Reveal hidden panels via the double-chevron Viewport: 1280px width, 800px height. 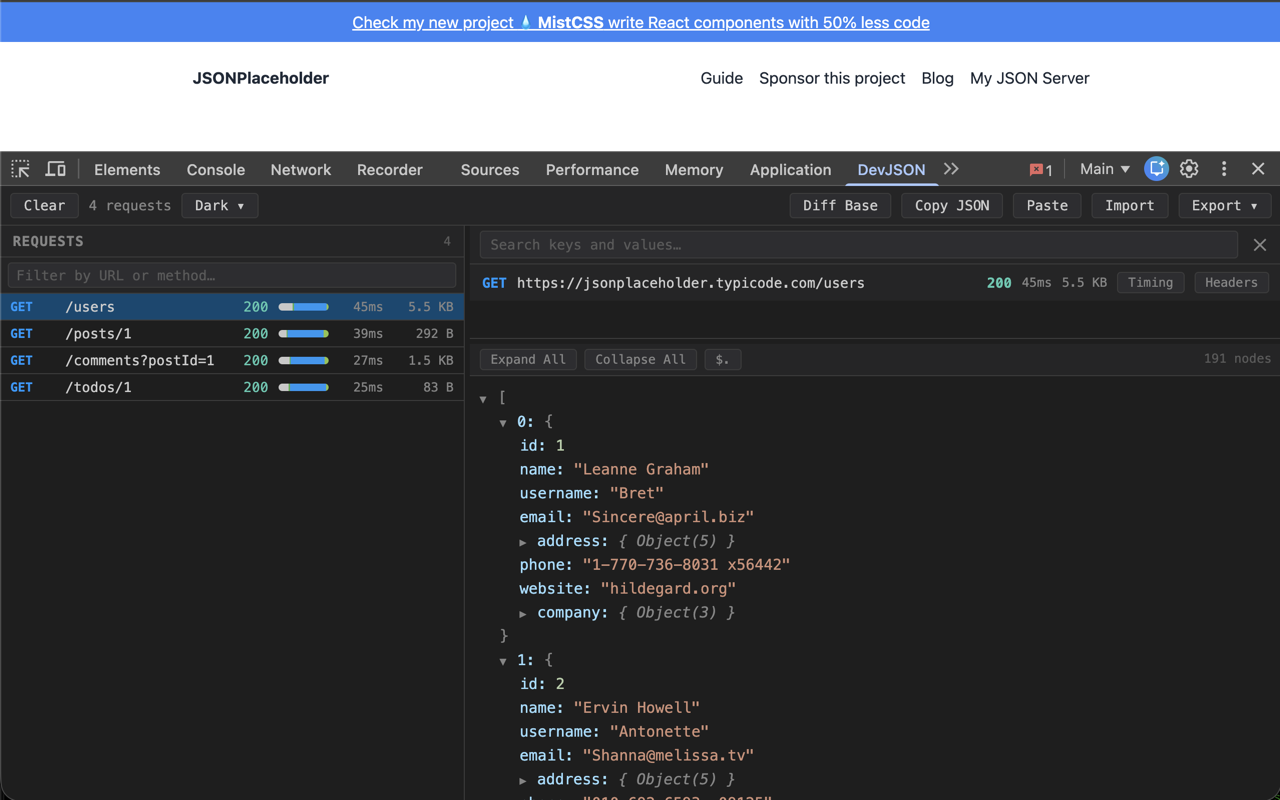pos(950,169)
